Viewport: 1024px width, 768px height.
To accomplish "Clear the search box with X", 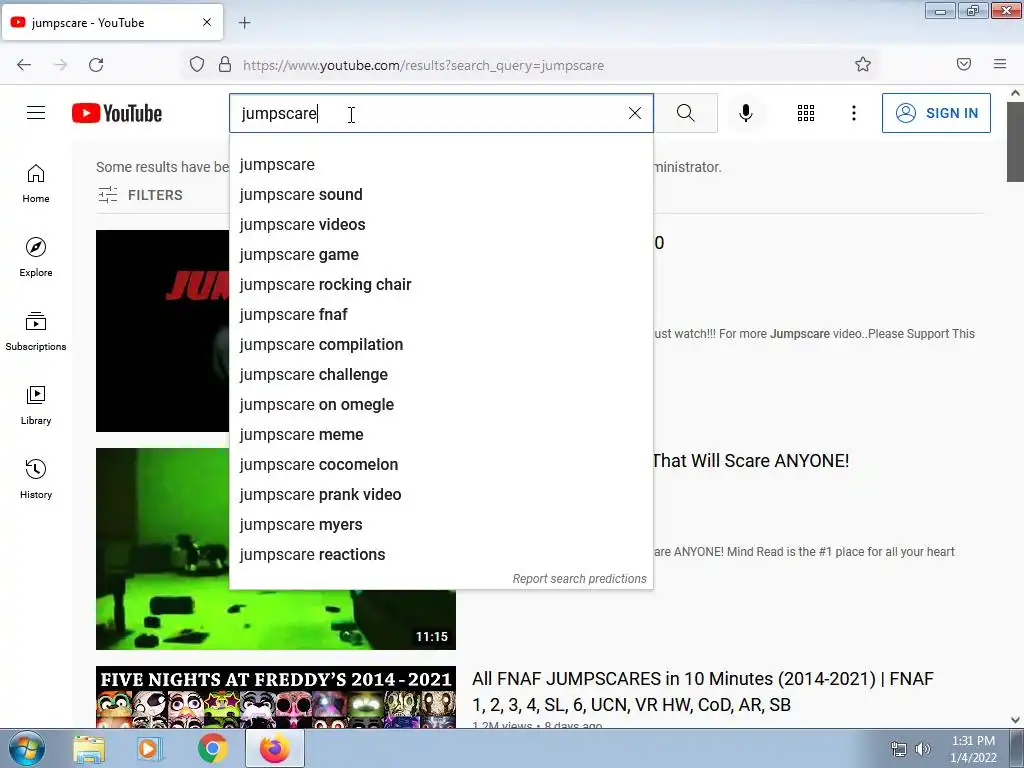I will [635, 113].
